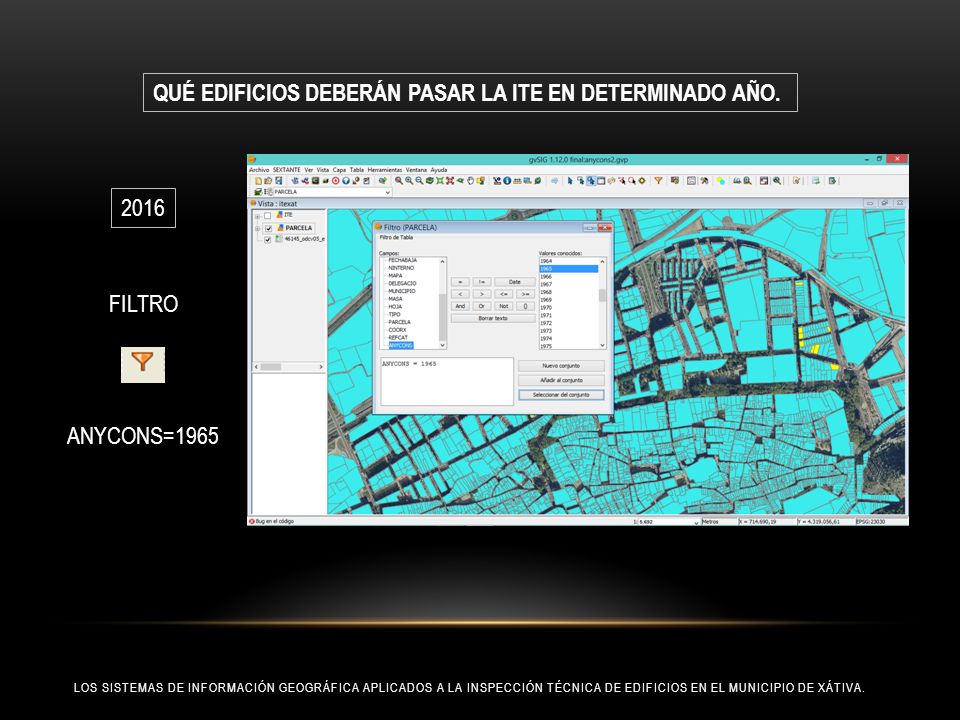
Task: Click the Valores conocidos list scrollbar thumb
Action: point(602,295)
